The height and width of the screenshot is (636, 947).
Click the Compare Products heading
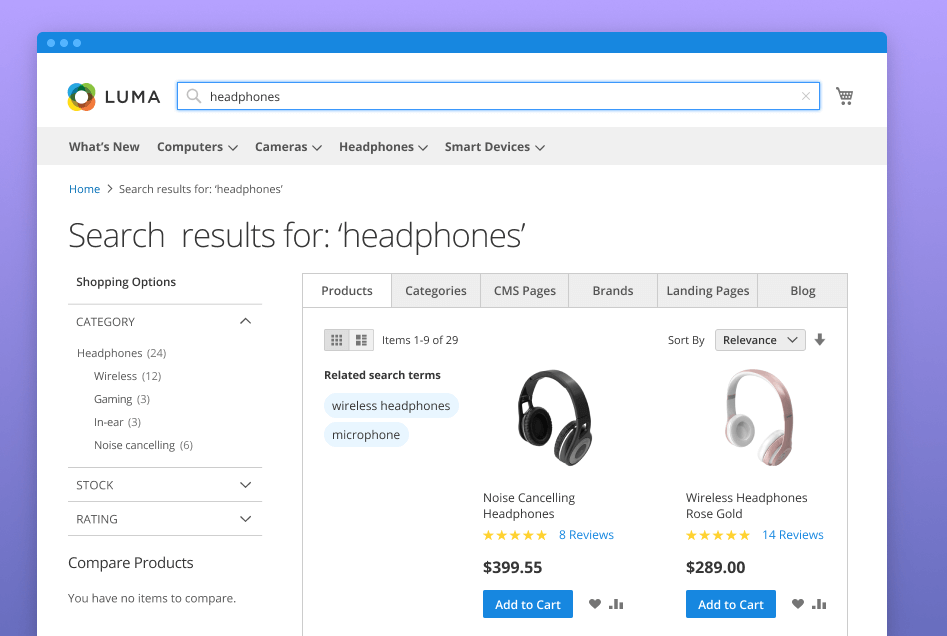130,563
